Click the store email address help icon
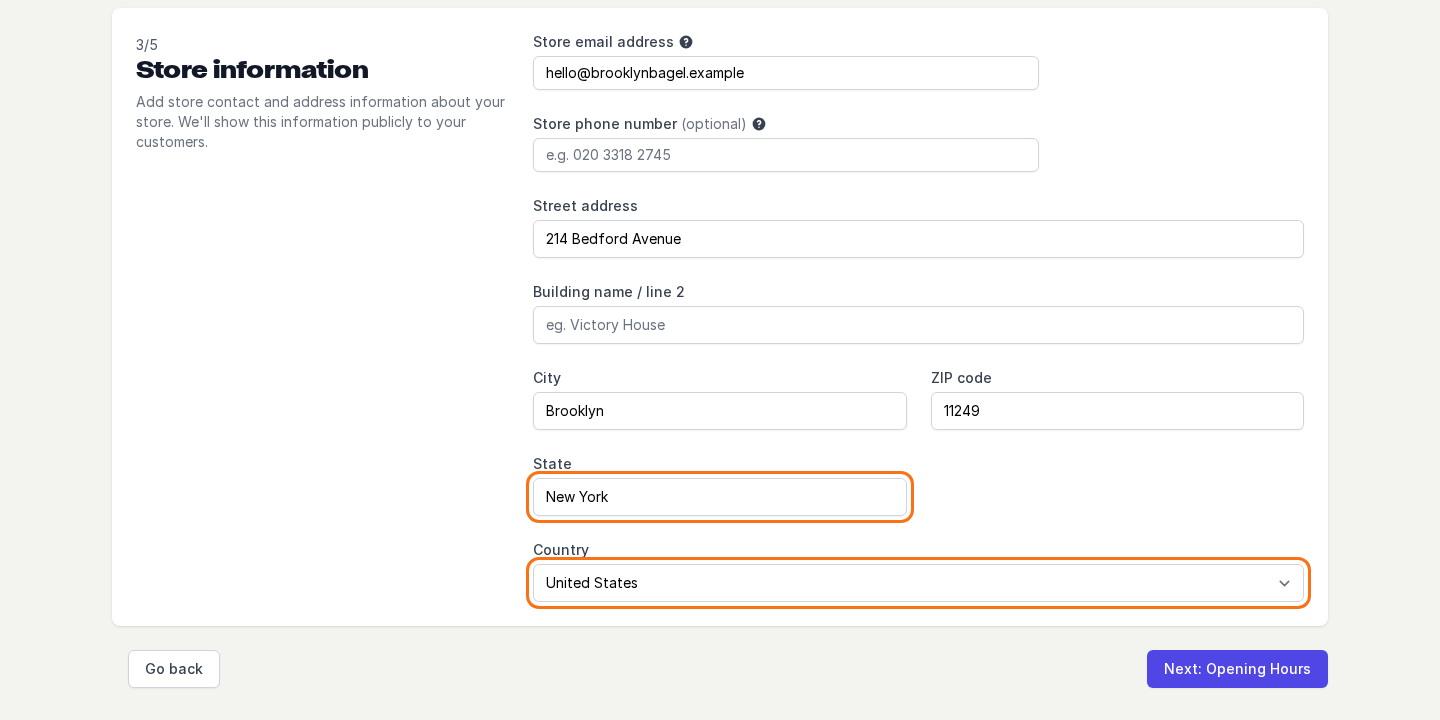 click(x=686, y=42)
